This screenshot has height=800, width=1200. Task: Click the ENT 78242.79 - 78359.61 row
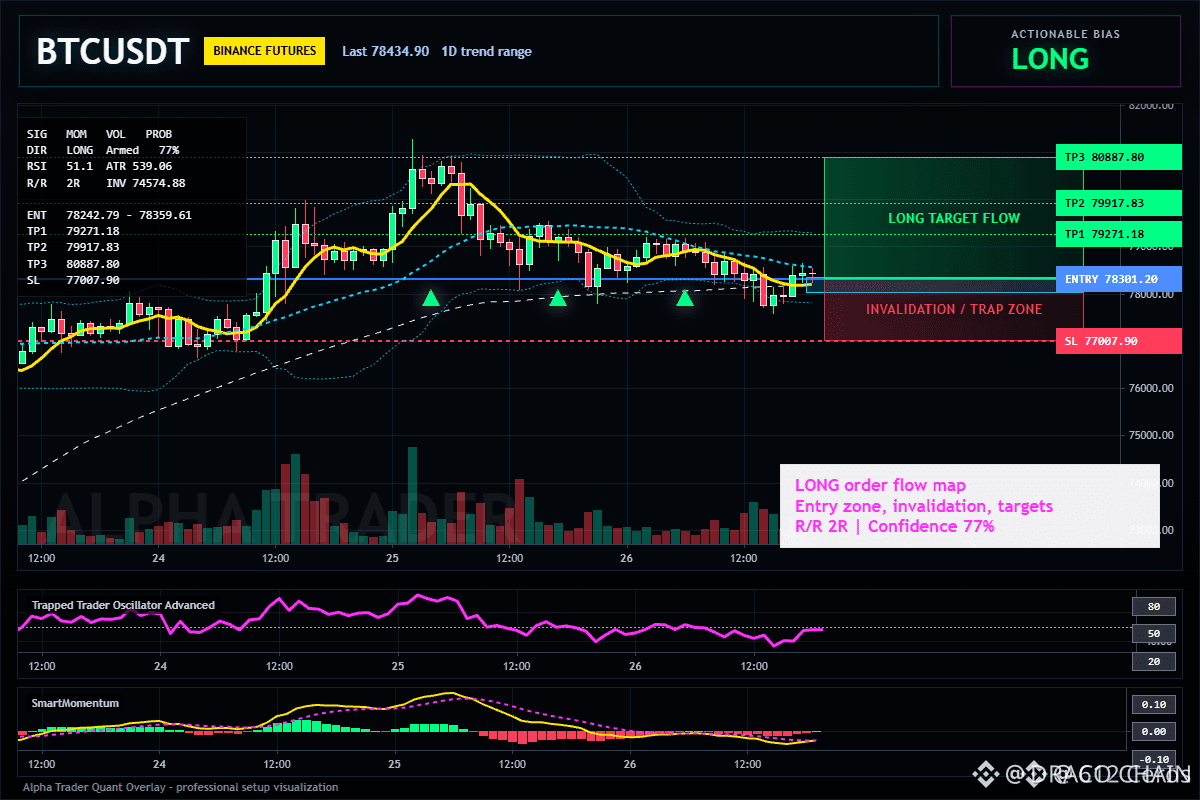click(x=109, y=215)
